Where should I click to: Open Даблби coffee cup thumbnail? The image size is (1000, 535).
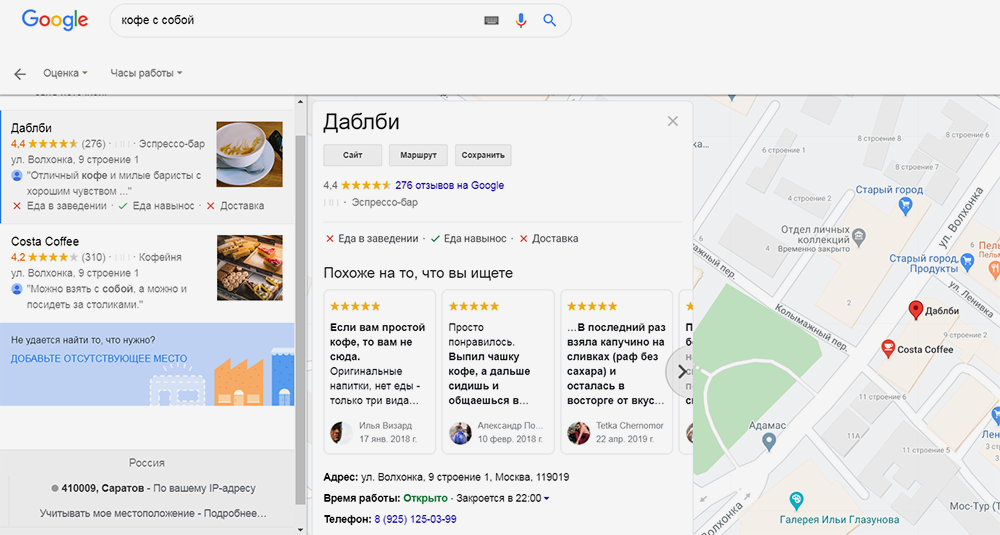pos(249,154)
